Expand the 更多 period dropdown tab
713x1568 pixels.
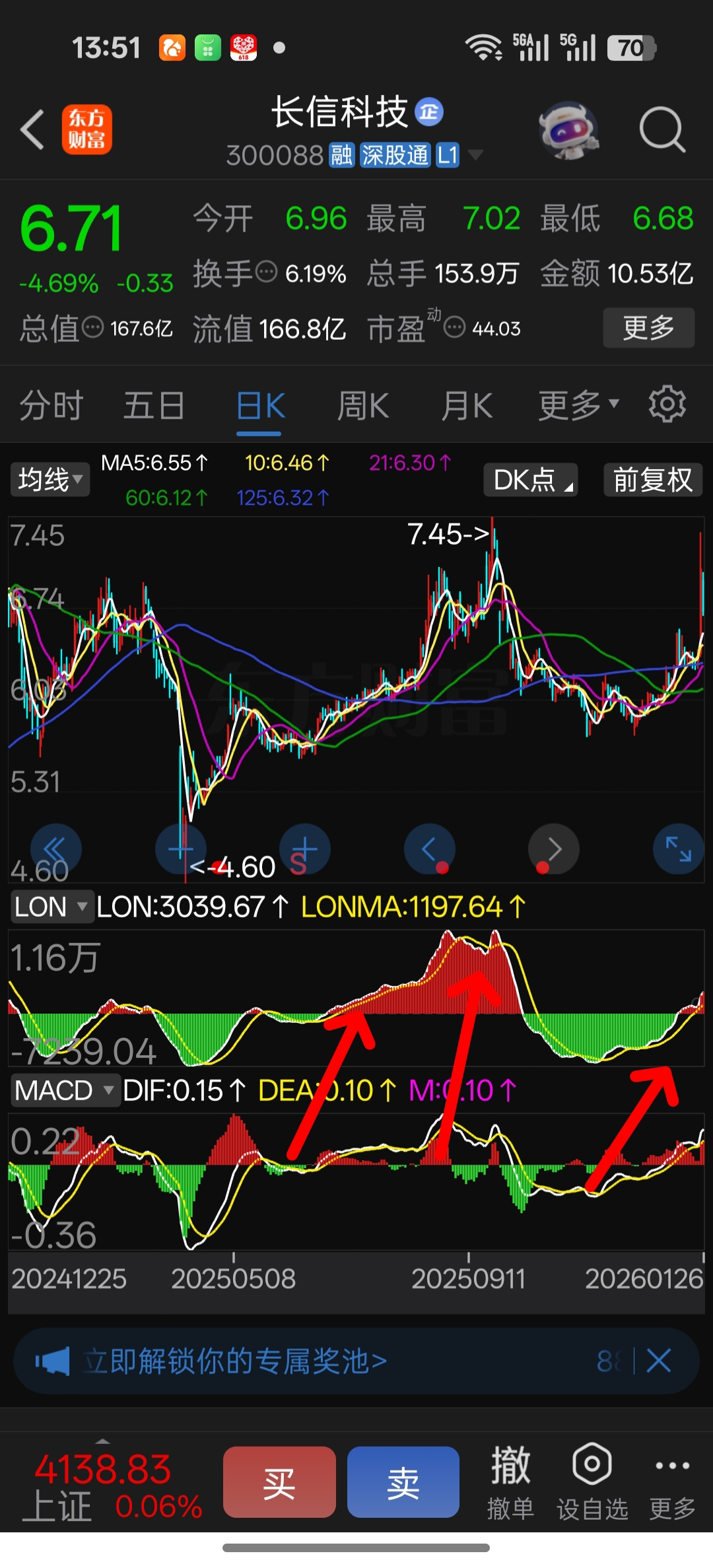578,405
